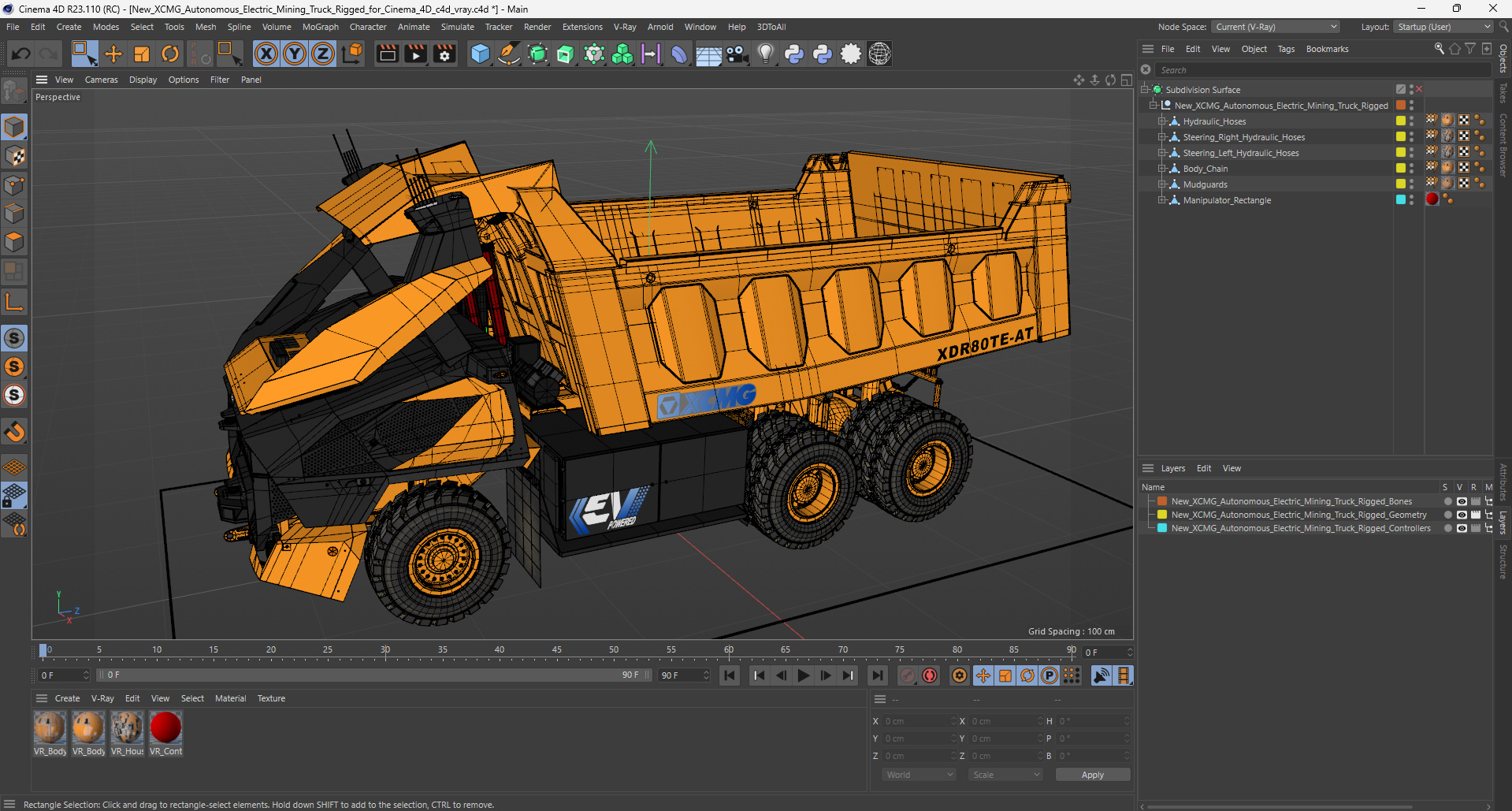Click the cyan Rigged_Controllers layer swatch
The width and height of the screenshot is (1512, 811).
tap(1162, 528)
